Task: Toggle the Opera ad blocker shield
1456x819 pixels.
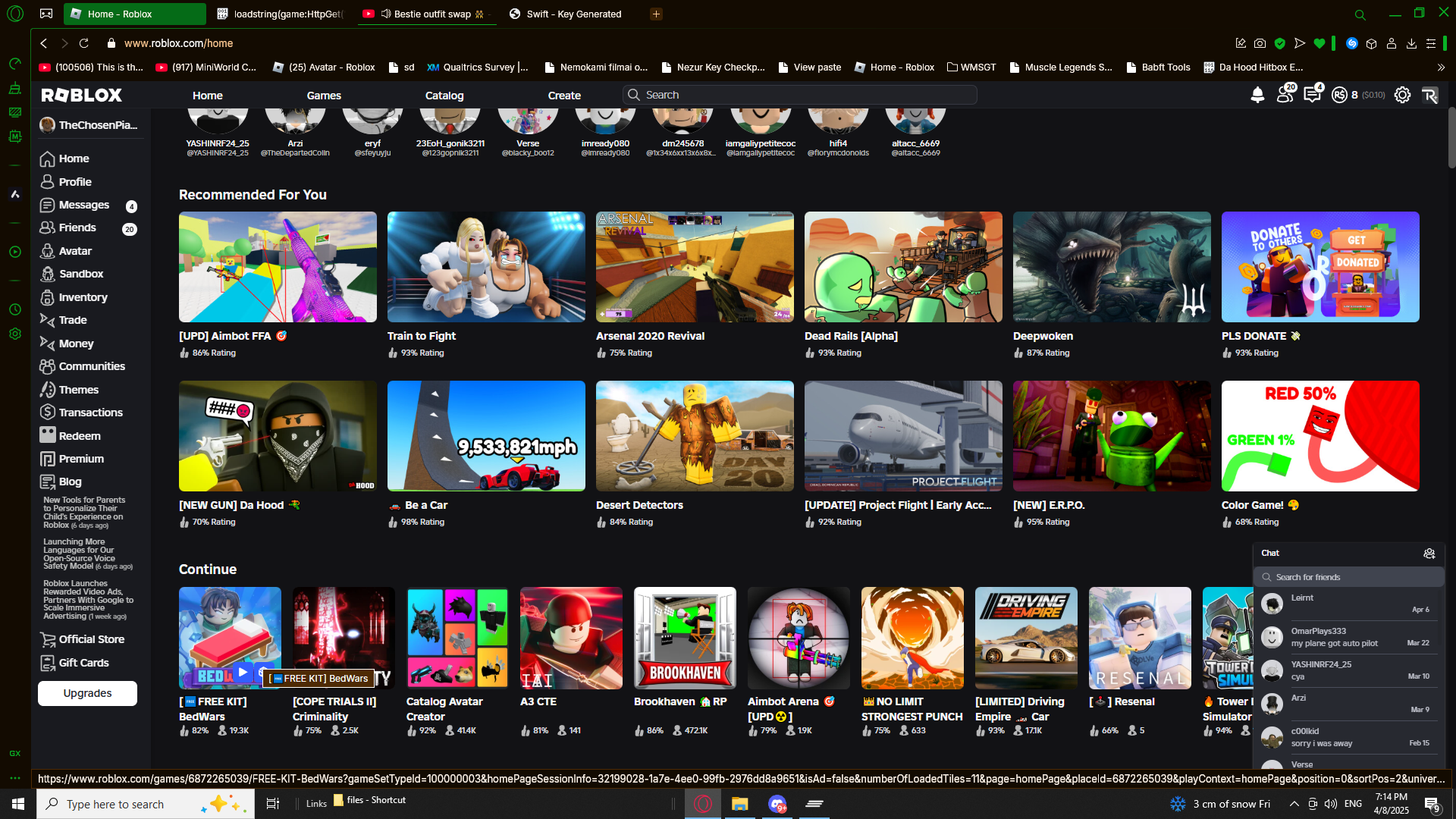Action: pyautogui.click(x=1280, y=43)
